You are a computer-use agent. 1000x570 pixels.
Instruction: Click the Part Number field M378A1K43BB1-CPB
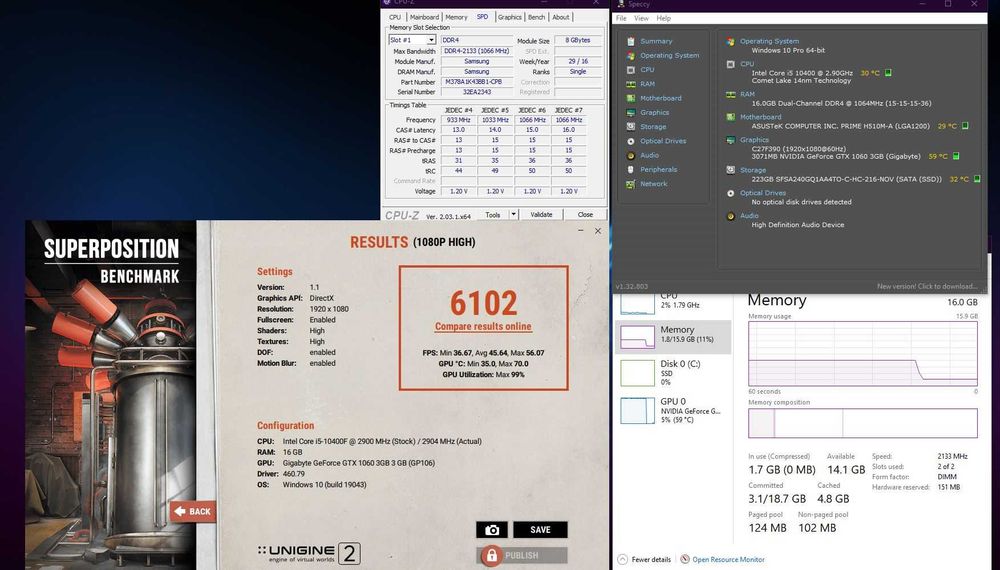click(x=476, y=82)
